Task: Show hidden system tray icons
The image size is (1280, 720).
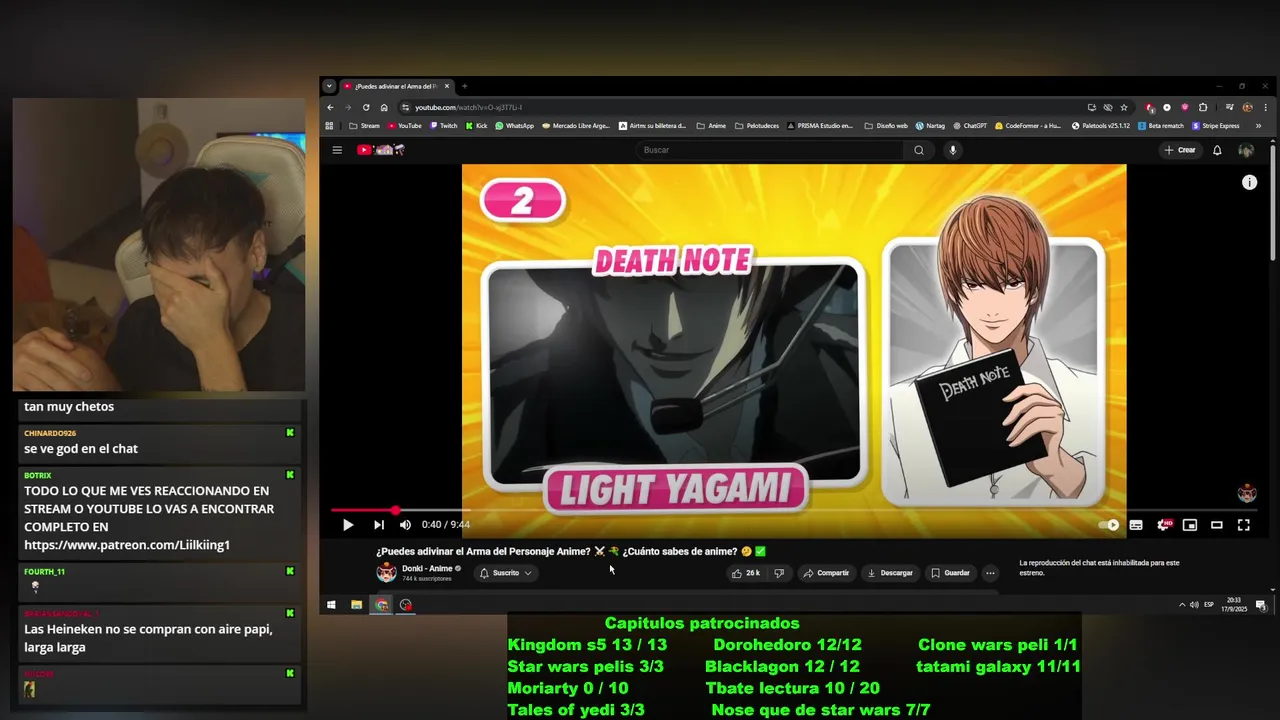Action: pyautogui.click(x=1182, y=605)
